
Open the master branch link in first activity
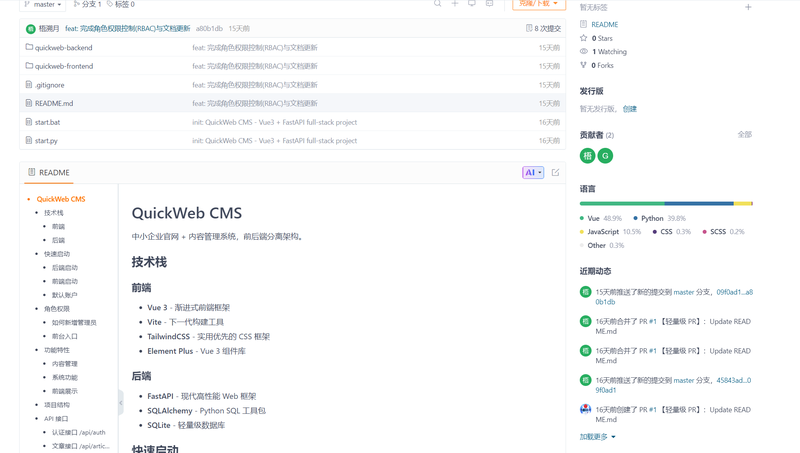pyautogui.click(x=684, y=292)
